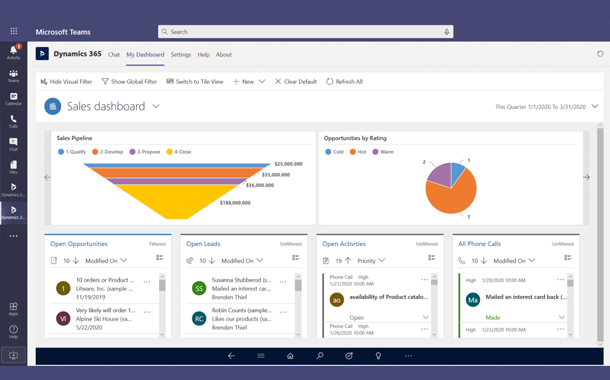Viewport: 610px width, 380px height.
Task: Open the Settings tab
Action: coord(181,54)
